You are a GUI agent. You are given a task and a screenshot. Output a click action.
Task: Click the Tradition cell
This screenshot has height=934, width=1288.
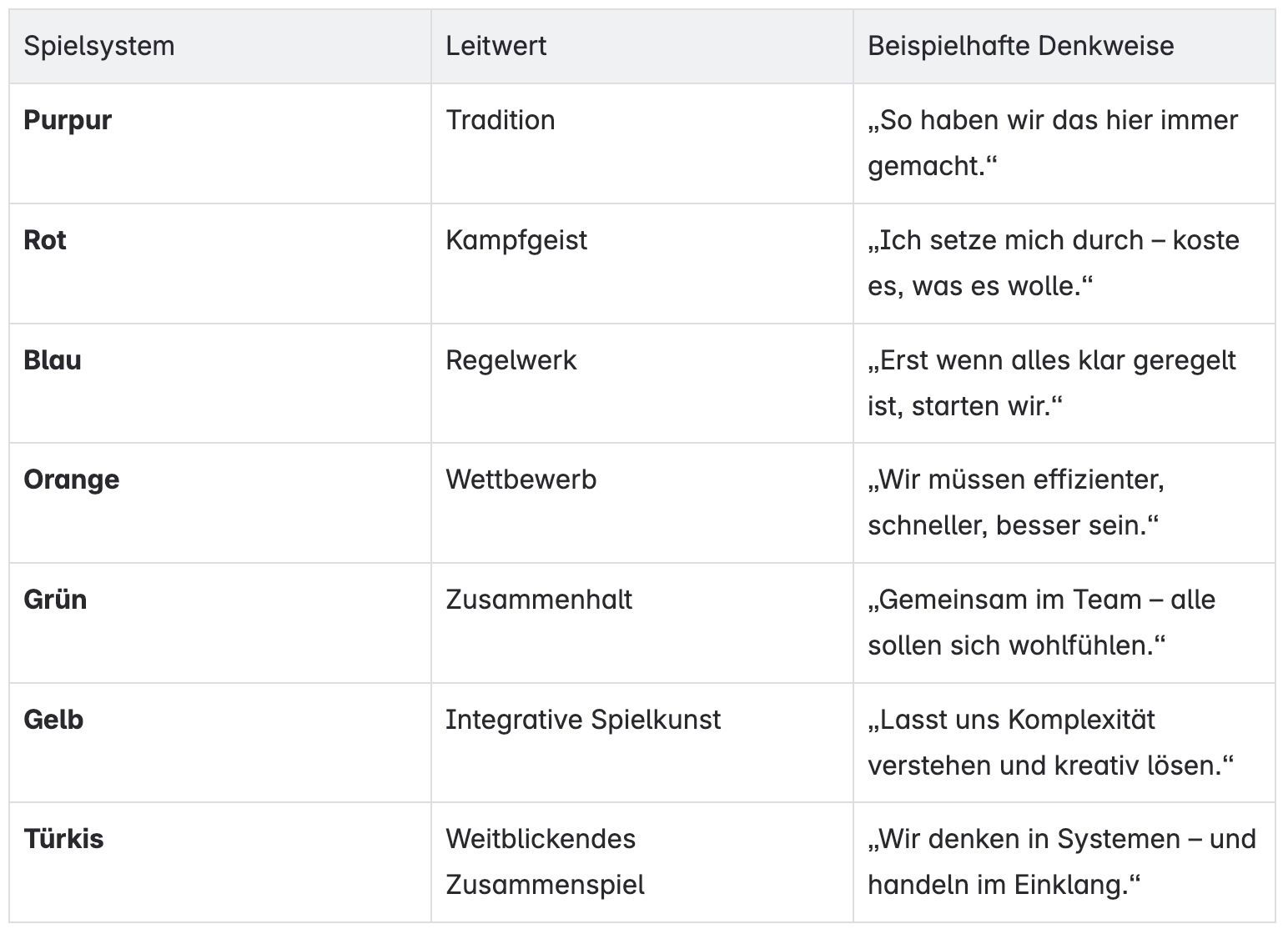[x=500, y=120]
